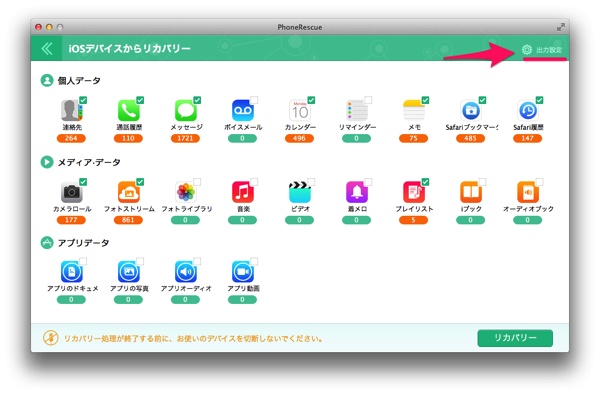Select the Video (ビデオ) clapperboard icon
This screenshot has width=600, height=395.
(x=299, y=192)
